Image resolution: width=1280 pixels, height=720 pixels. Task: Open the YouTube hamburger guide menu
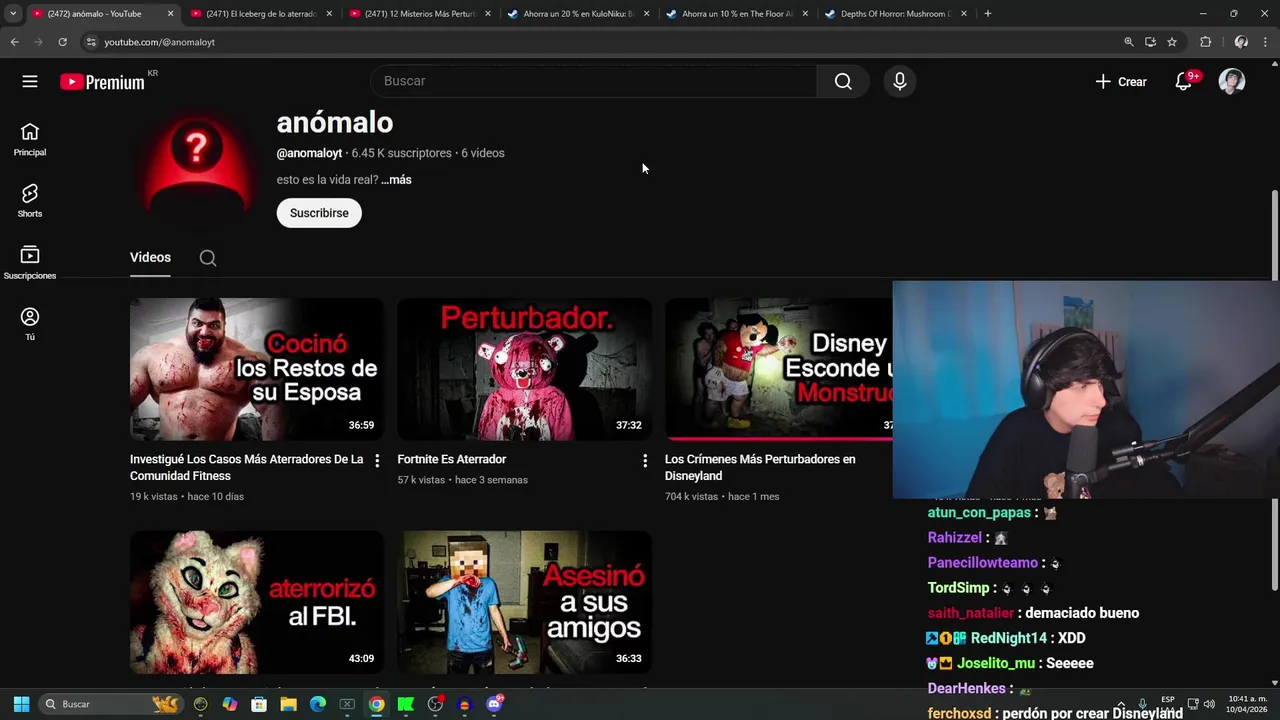pos(30,81)
